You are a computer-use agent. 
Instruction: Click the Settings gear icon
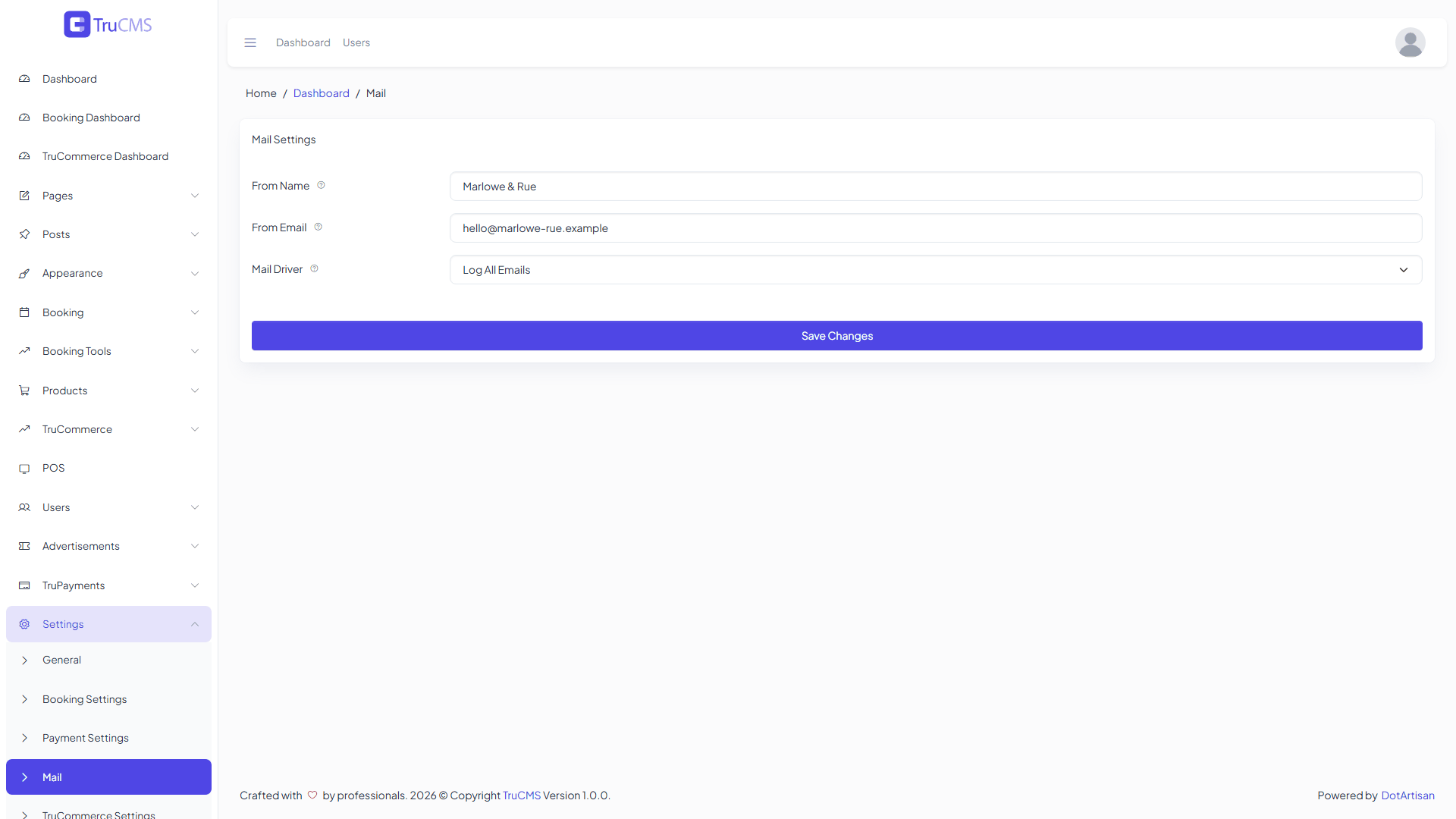coord(24,624)
